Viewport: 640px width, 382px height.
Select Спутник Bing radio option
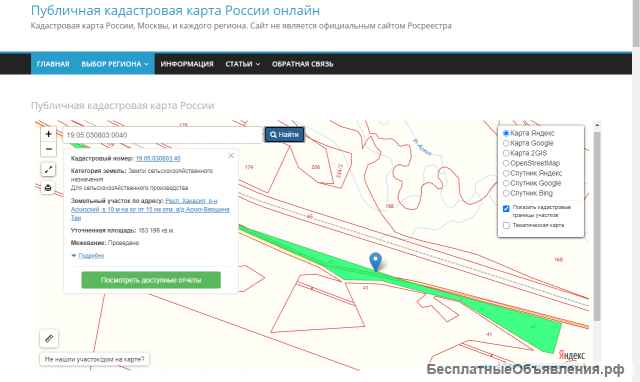(x=506, y=193)
